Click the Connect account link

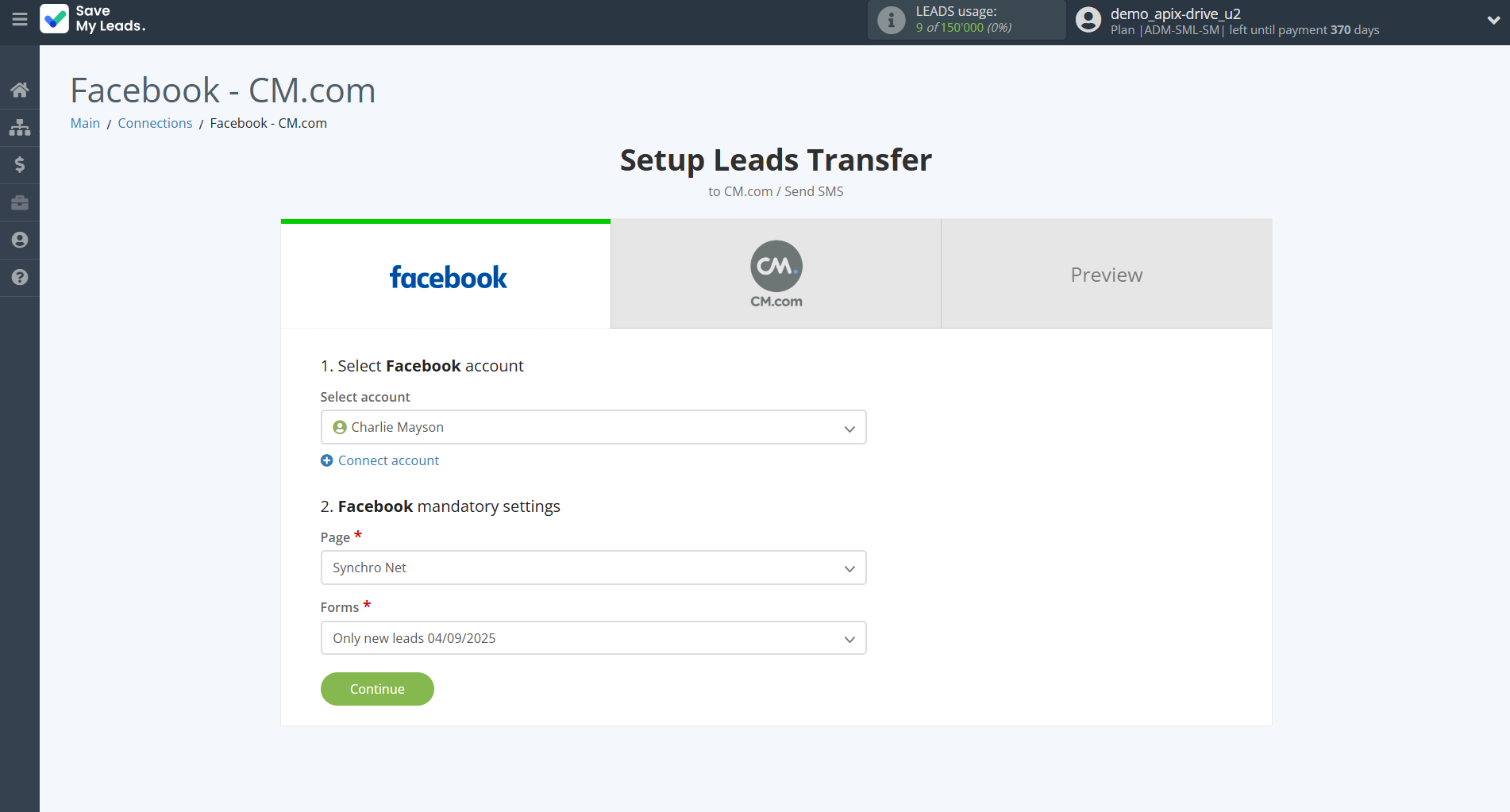tap(388, 460)
